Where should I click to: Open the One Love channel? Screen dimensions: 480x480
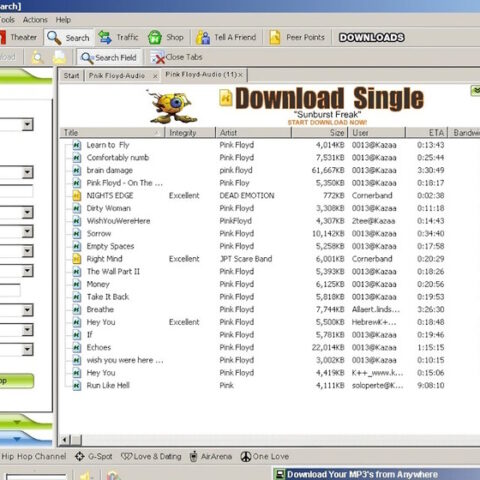(x=265, y=456)
